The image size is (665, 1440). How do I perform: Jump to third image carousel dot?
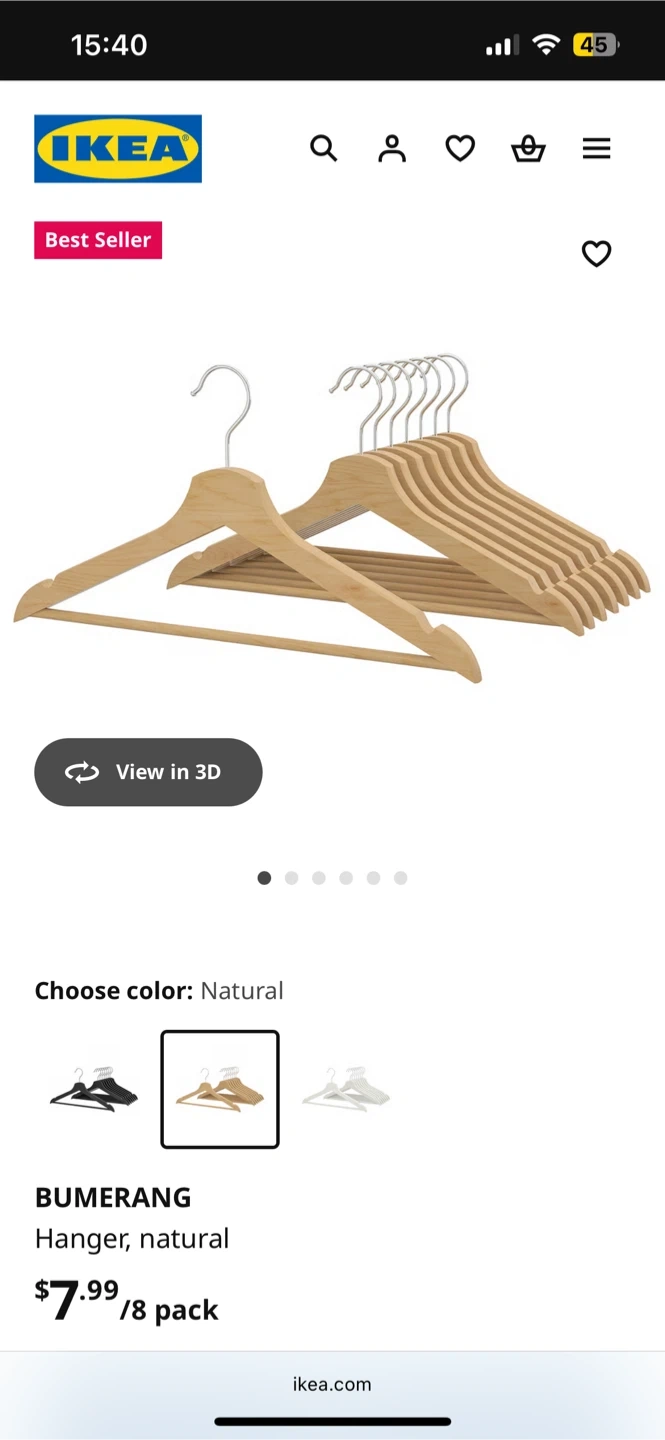click(x=318, y=878)
